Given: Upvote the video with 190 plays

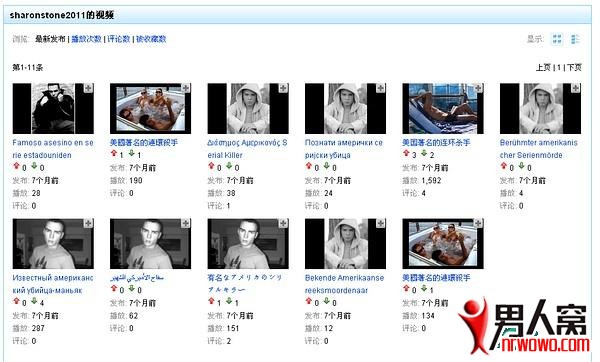Looking at the screenshot, I should pos(114,153).
